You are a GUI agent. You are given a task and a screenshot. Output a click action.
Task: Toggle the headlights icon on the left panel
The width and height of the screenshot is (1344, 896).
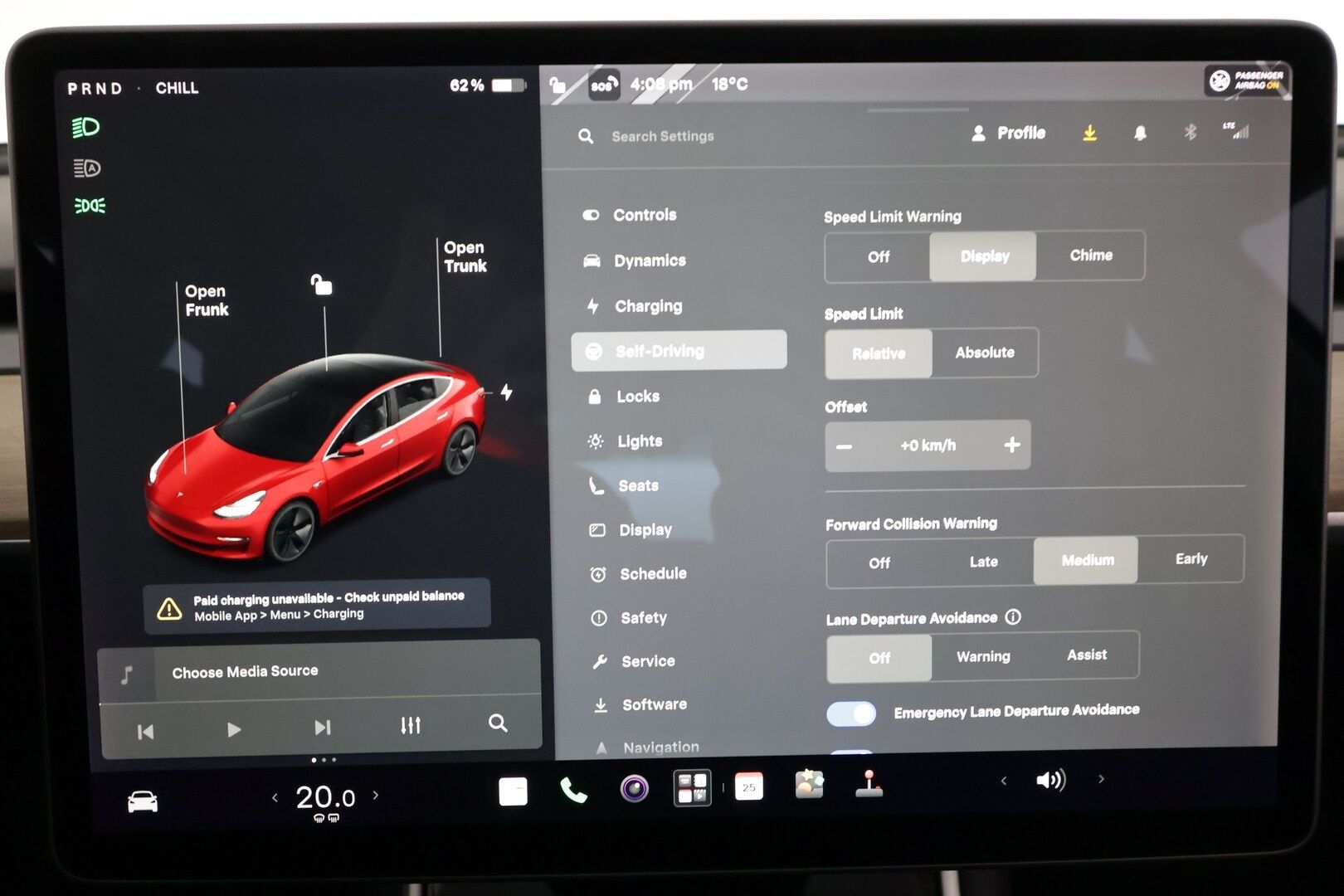point(86,127)
